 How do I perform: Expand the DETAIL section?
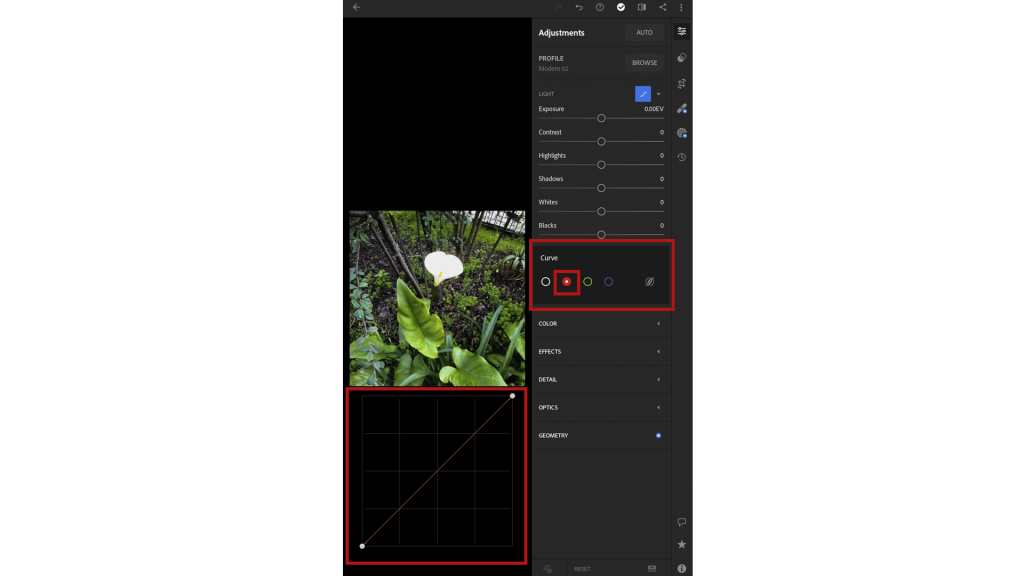click(601, 379)
